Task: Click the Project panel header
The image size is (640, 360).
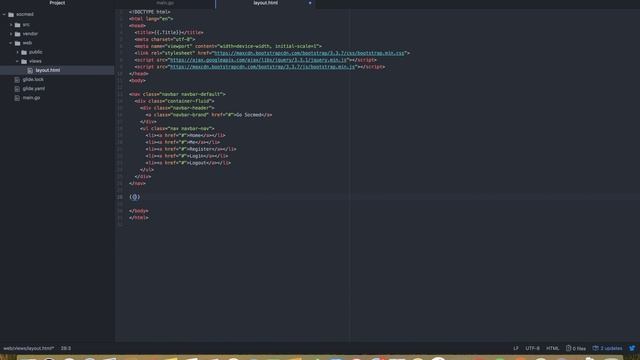Action: tap(57, 3)
